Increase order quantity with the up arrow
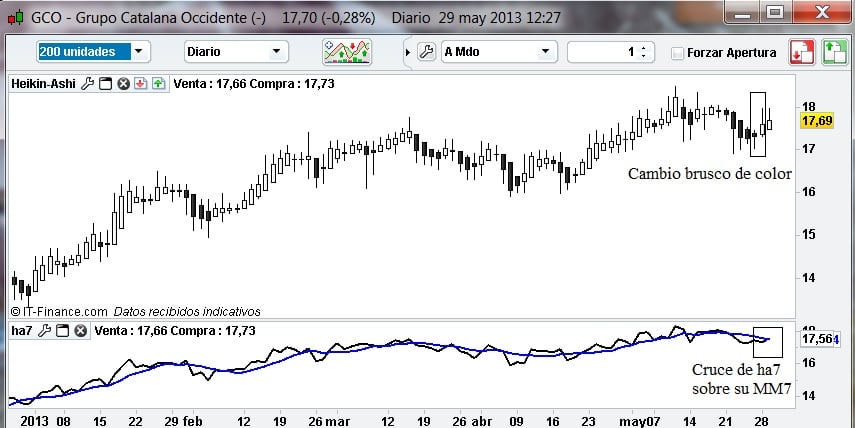Screen dimensions: 855x428 point(643,47)
